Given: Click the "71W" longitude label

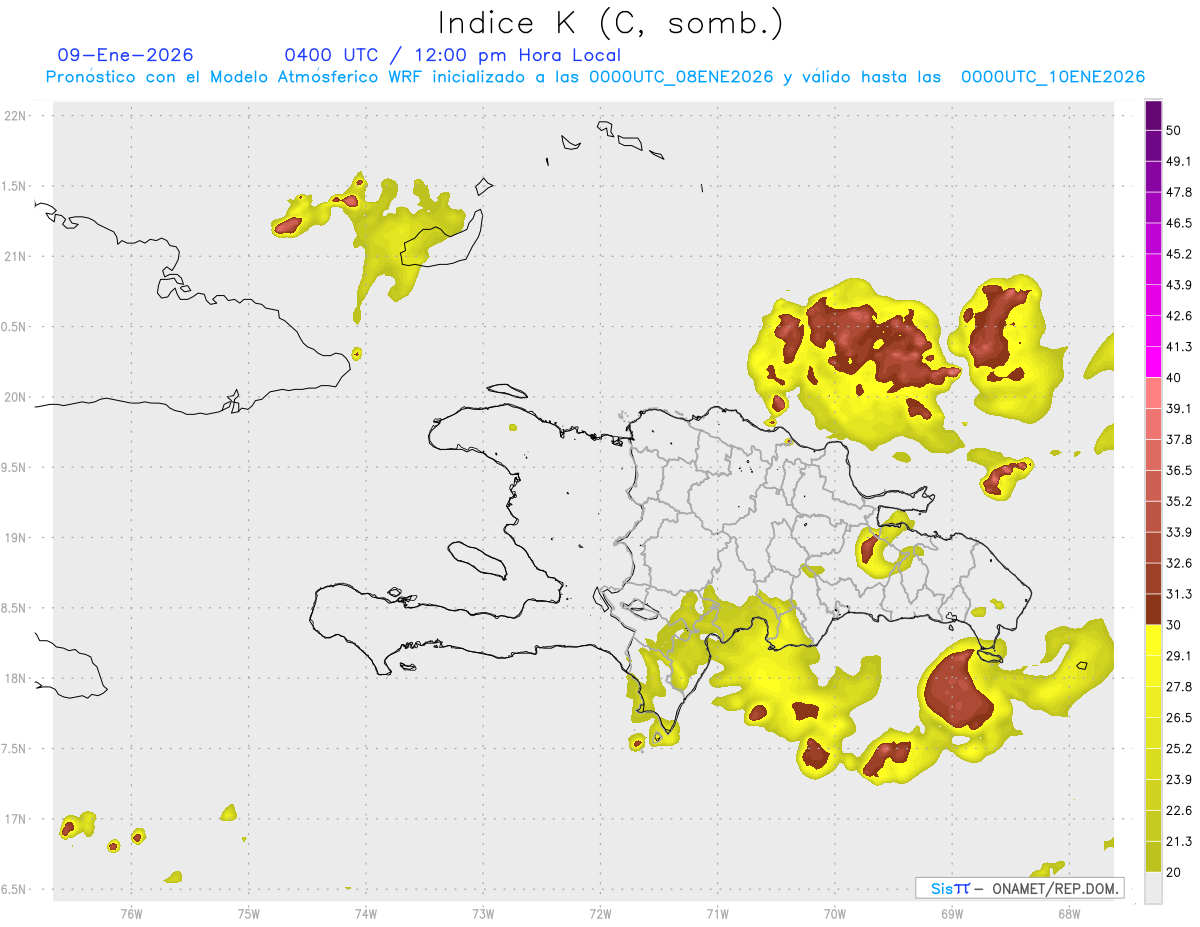Looking at the screenshot, I should tap(717, 913).
